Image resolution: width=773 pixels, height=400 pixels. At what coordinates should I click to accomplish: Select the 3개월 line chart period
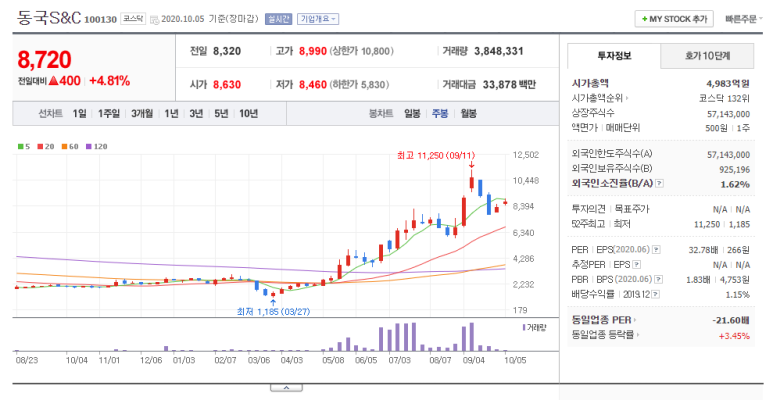tap(142, 114)
